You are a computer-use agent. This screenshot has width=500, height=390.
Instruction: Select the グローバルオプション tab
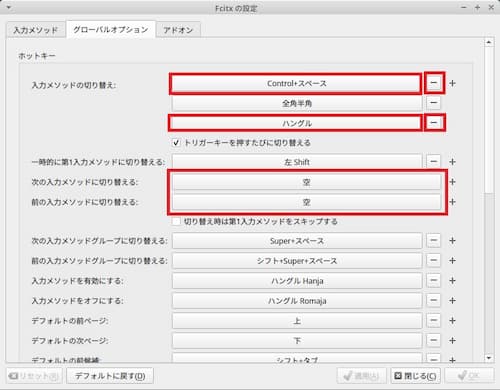pos(111,29)
